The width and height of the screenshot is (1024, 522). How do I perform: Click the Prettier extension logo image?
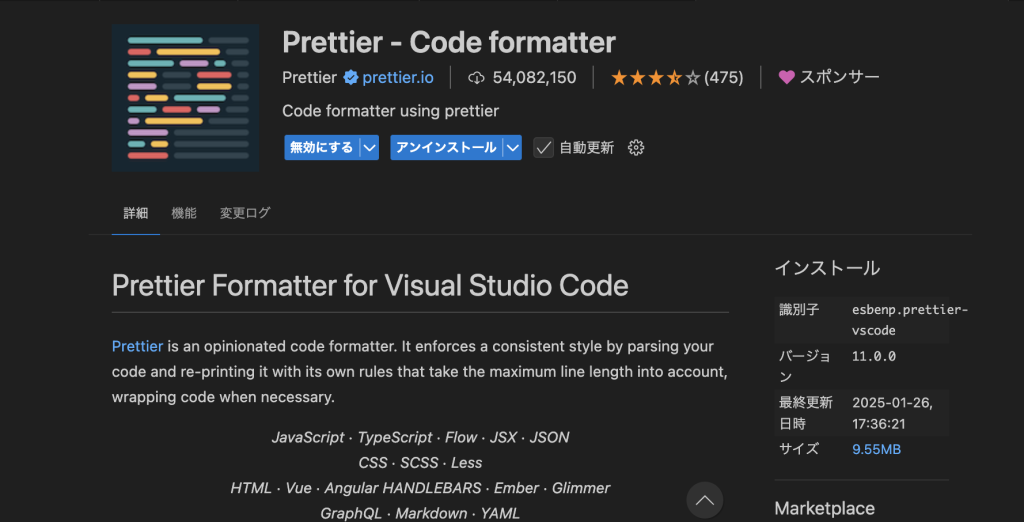[186, 98]
